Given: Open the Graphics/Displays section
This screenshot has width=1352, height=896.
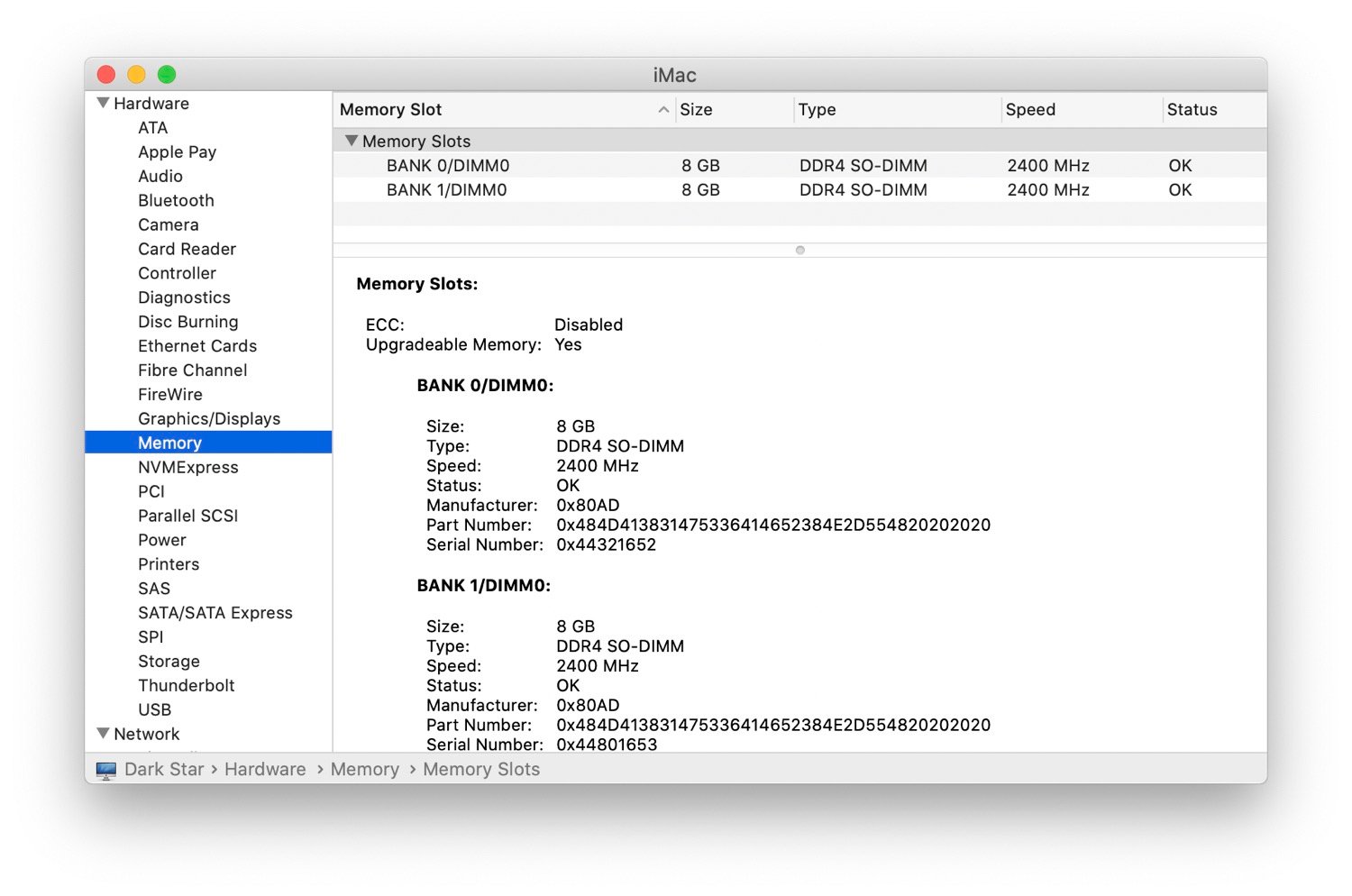Looking at the screenshot, I should point(209,418).
